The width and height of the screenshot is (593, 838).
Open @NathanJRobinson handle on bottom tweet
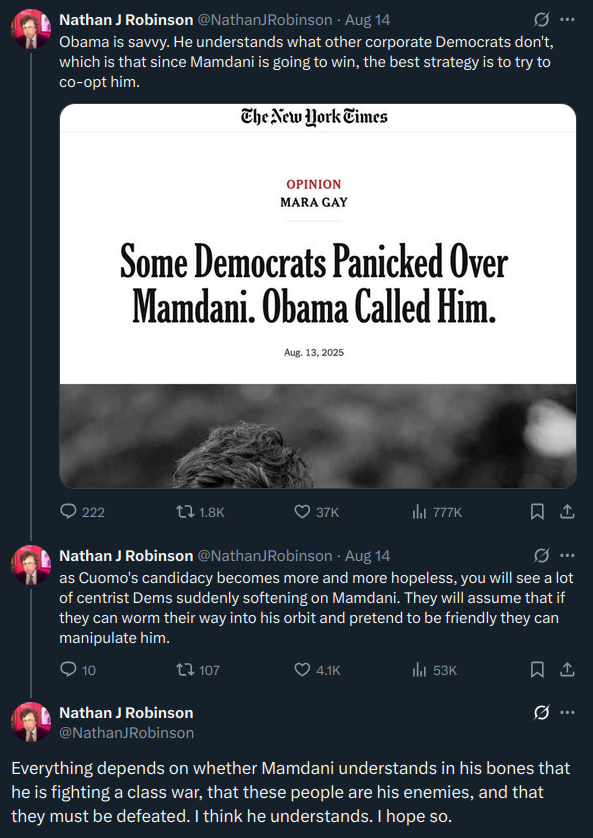[127, 732]
